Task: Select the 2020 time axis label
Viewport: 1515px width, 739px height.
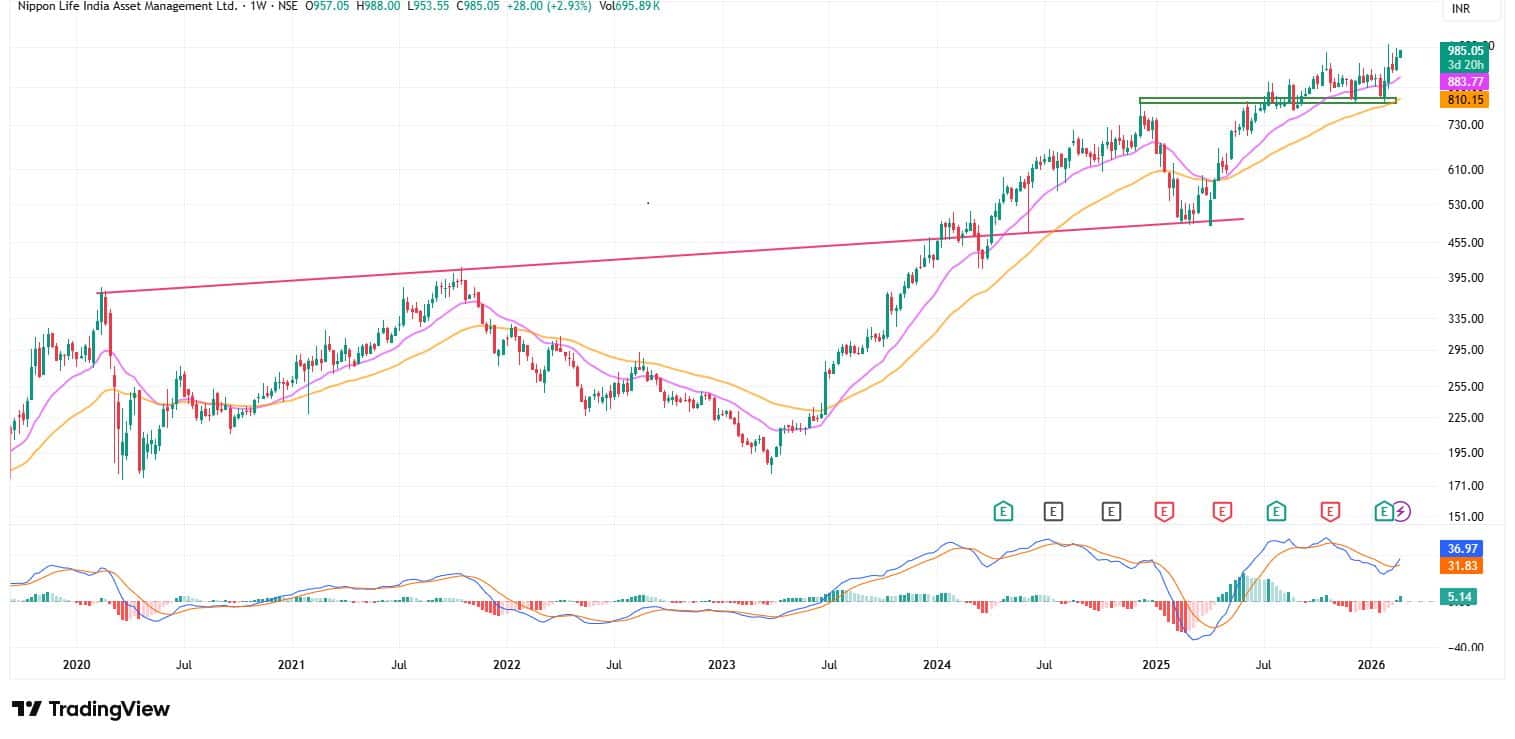Action: tap(77, 664)
